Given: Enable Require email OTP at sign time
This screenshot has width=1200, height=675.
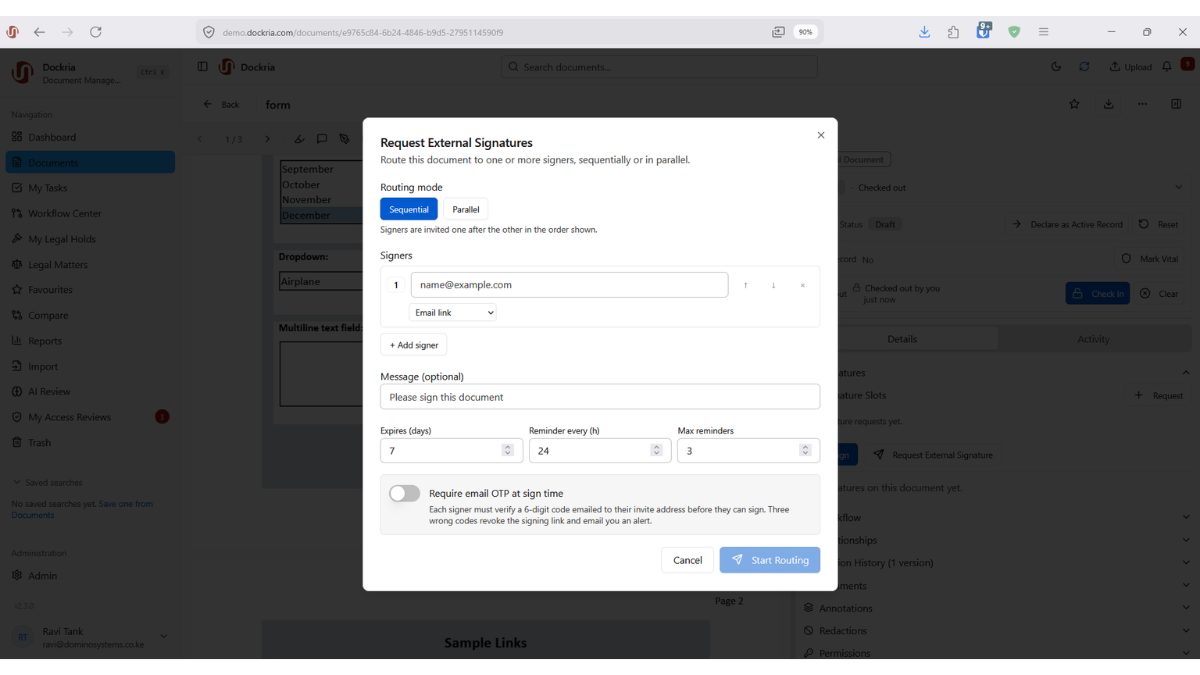Looking at the screenshot, I should pos(405,493).
